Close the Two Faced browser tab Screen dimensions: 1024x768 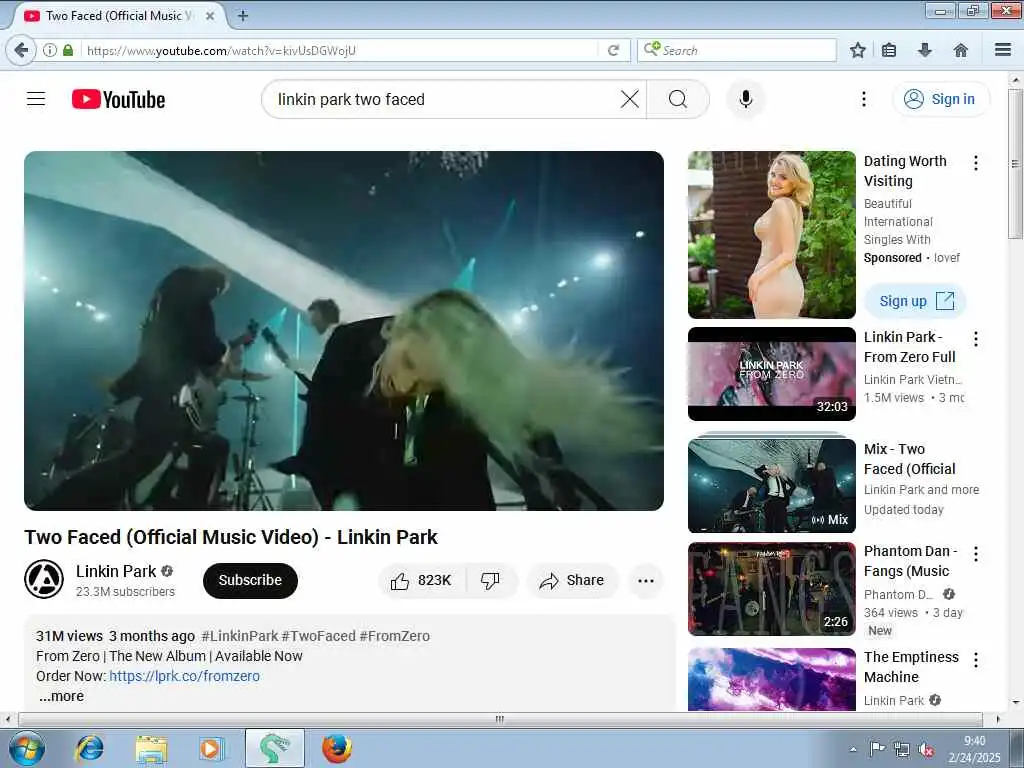coord(210,16)
